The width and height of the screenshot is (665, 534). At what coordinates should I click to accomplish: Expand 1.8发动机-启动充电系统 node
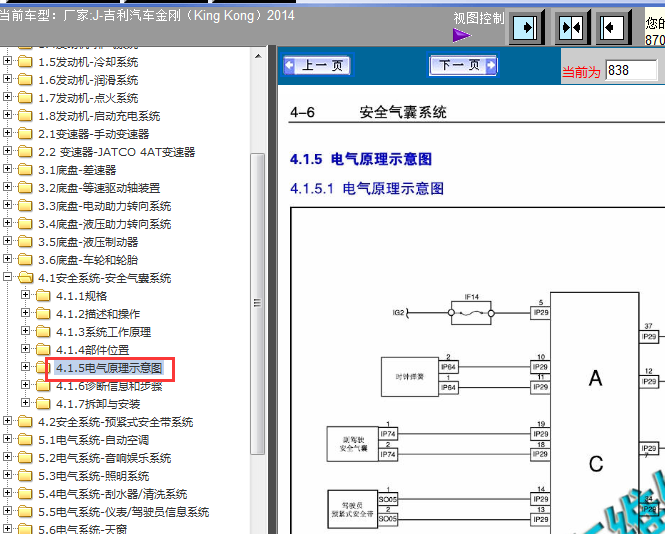[x=7, y=115]
